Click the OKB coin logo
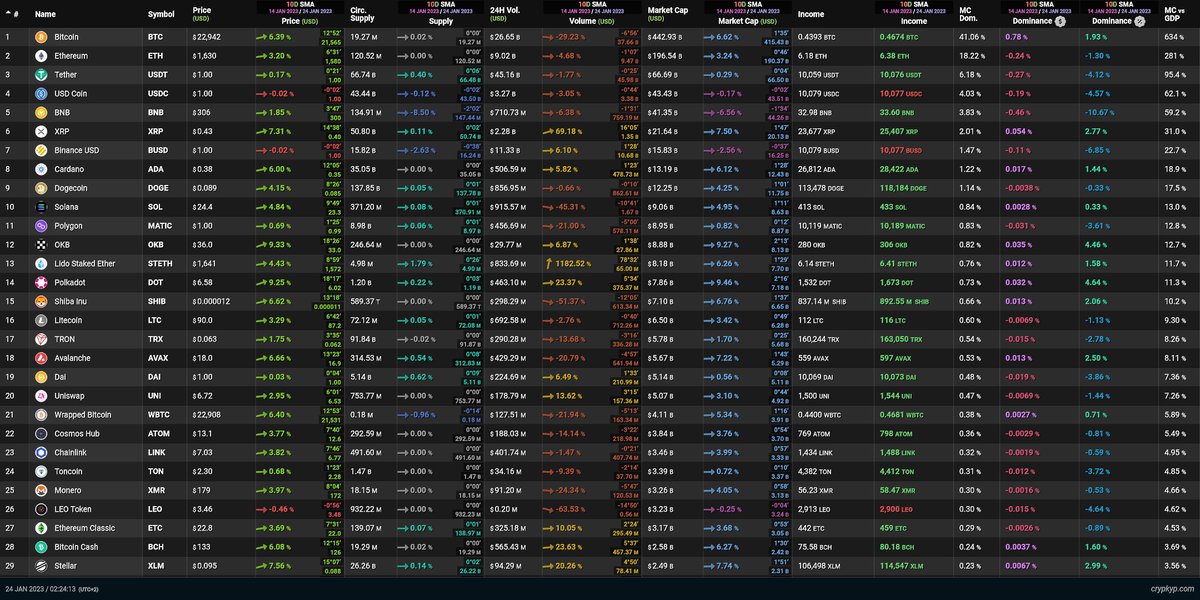 point(42,244)
